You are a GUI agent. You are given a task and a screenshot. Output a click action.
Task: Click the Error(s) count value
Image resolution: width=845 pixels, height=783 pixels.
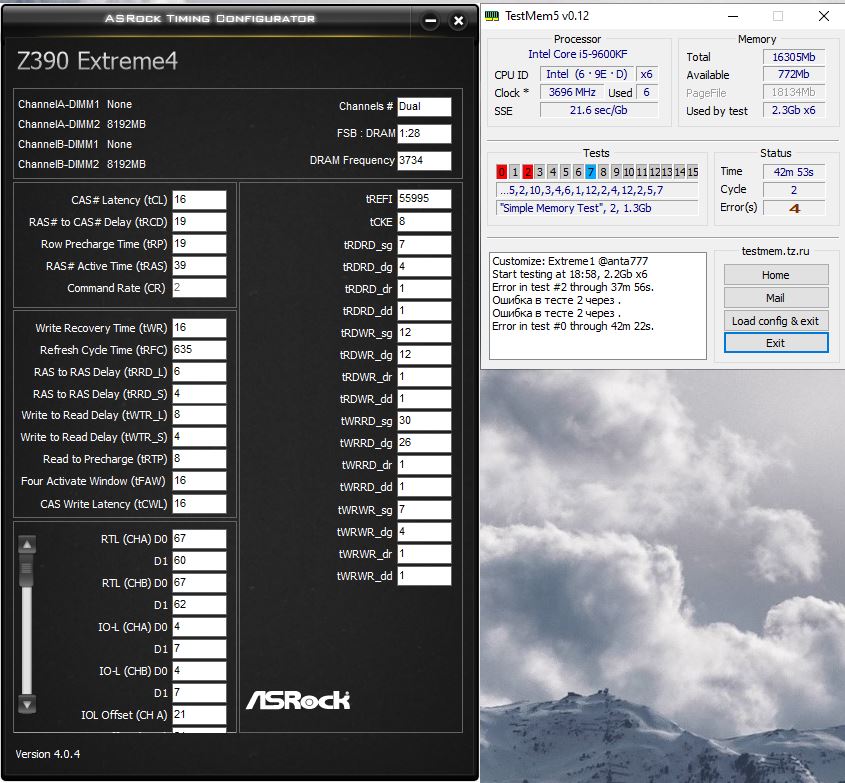tap(794, 208)
